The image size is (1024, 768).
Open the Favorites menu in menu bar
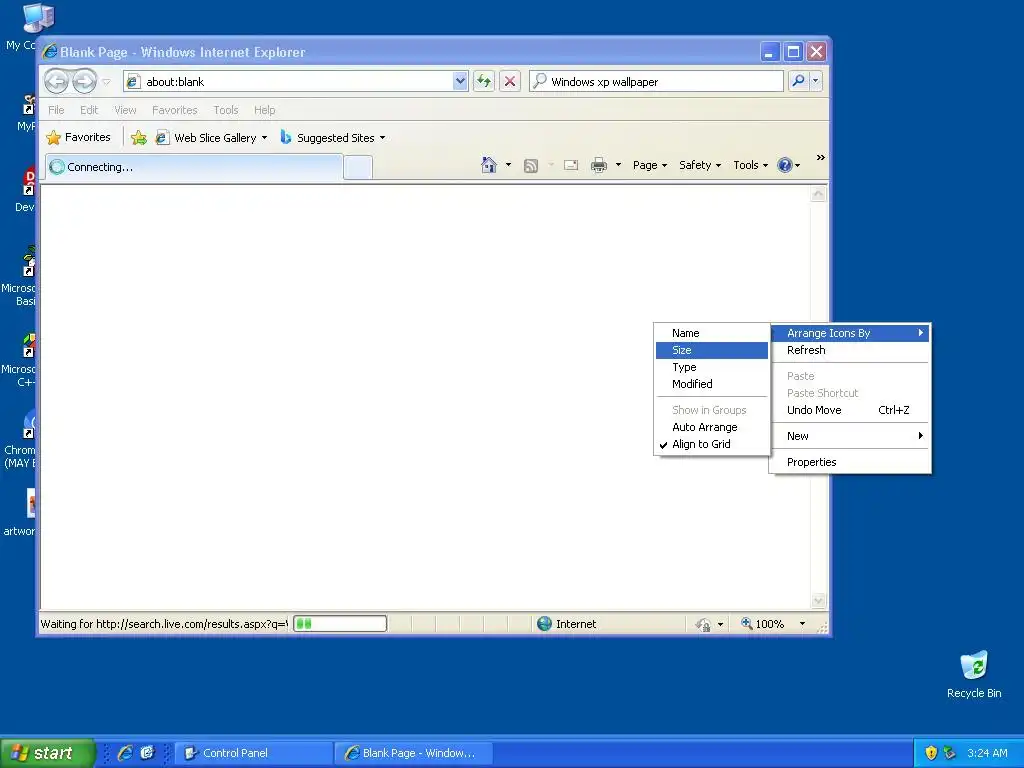pos(174,110)
